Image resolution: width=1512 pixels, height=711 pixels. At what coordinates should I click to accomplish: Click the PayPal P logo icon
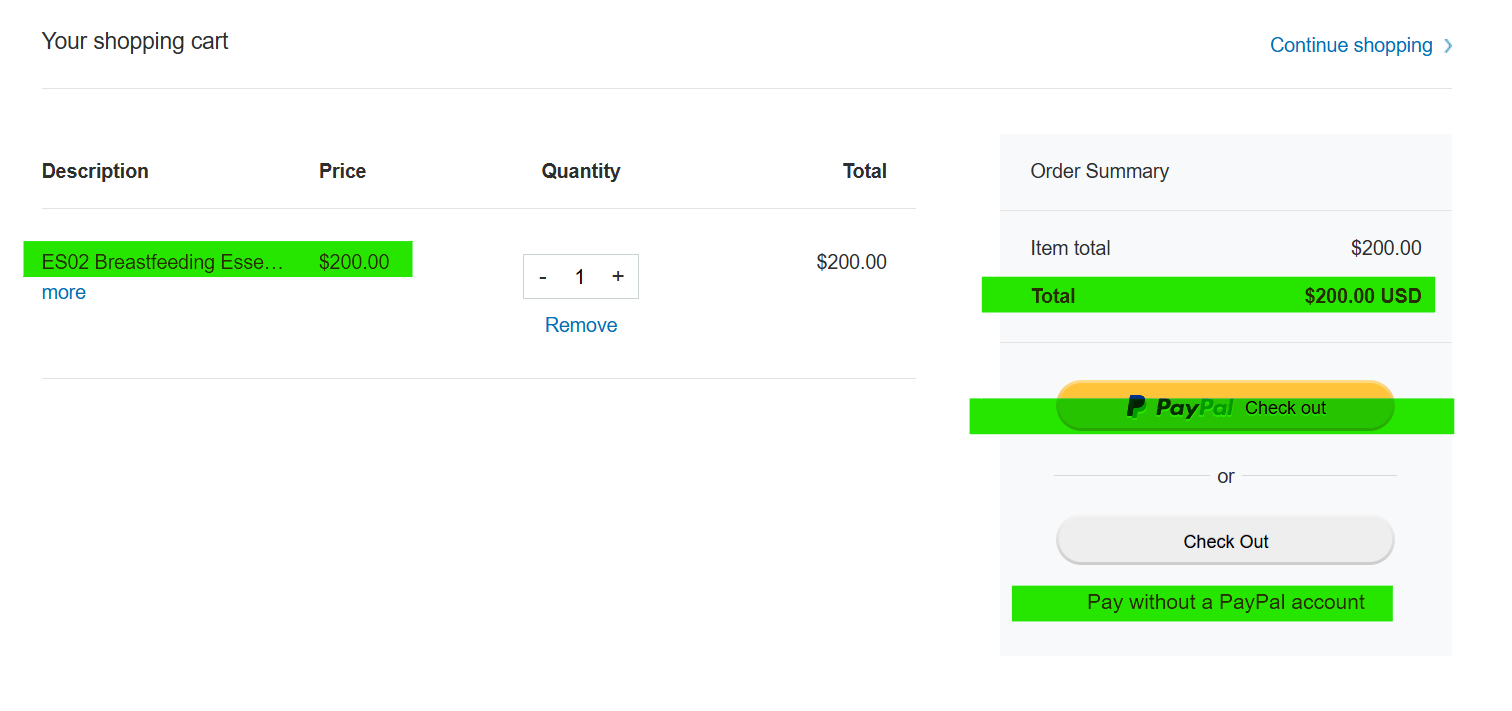point(1136,407)
